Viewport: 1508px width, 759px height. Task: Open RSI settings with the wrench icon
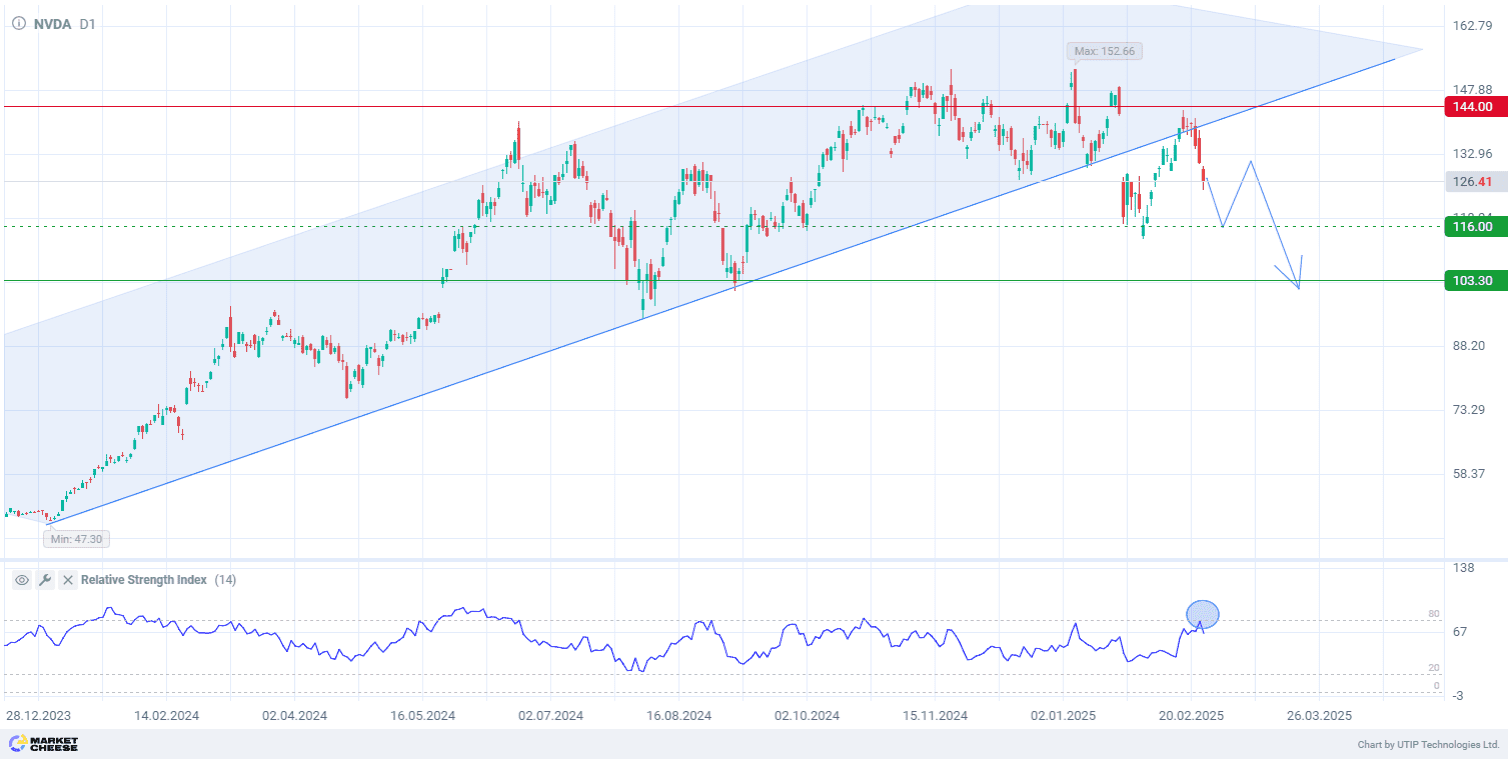click(45, 580)
